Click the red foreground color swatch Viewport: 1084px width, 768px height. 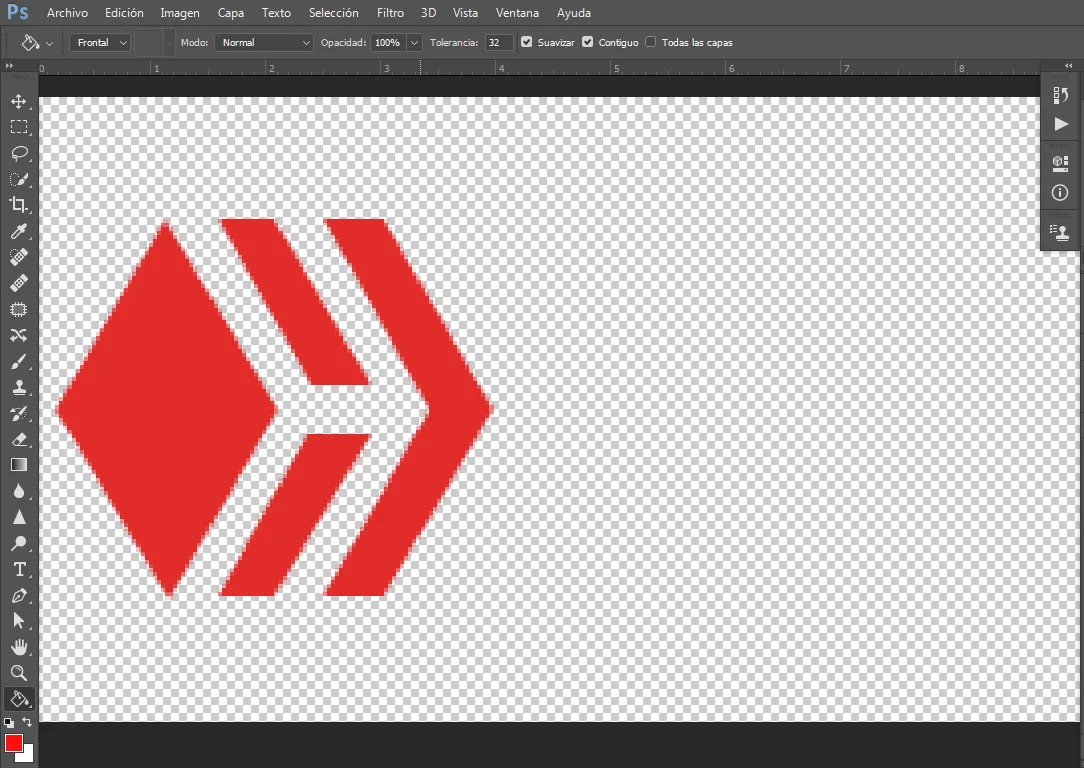(13, 742)
